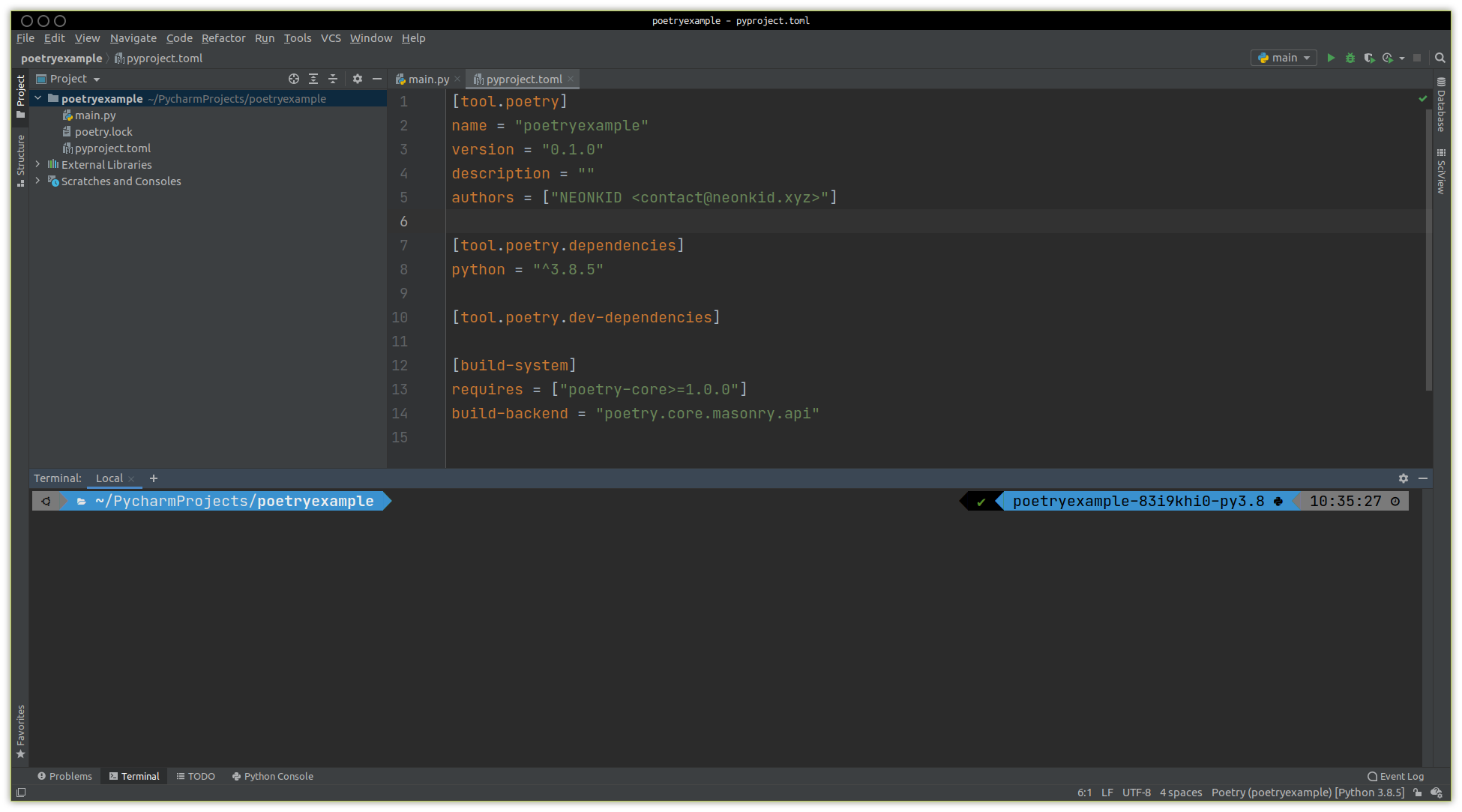Viewport: 1462px width, 812px height.
Task: Click Expand All icon in Project panel
Action: (313, 79)
